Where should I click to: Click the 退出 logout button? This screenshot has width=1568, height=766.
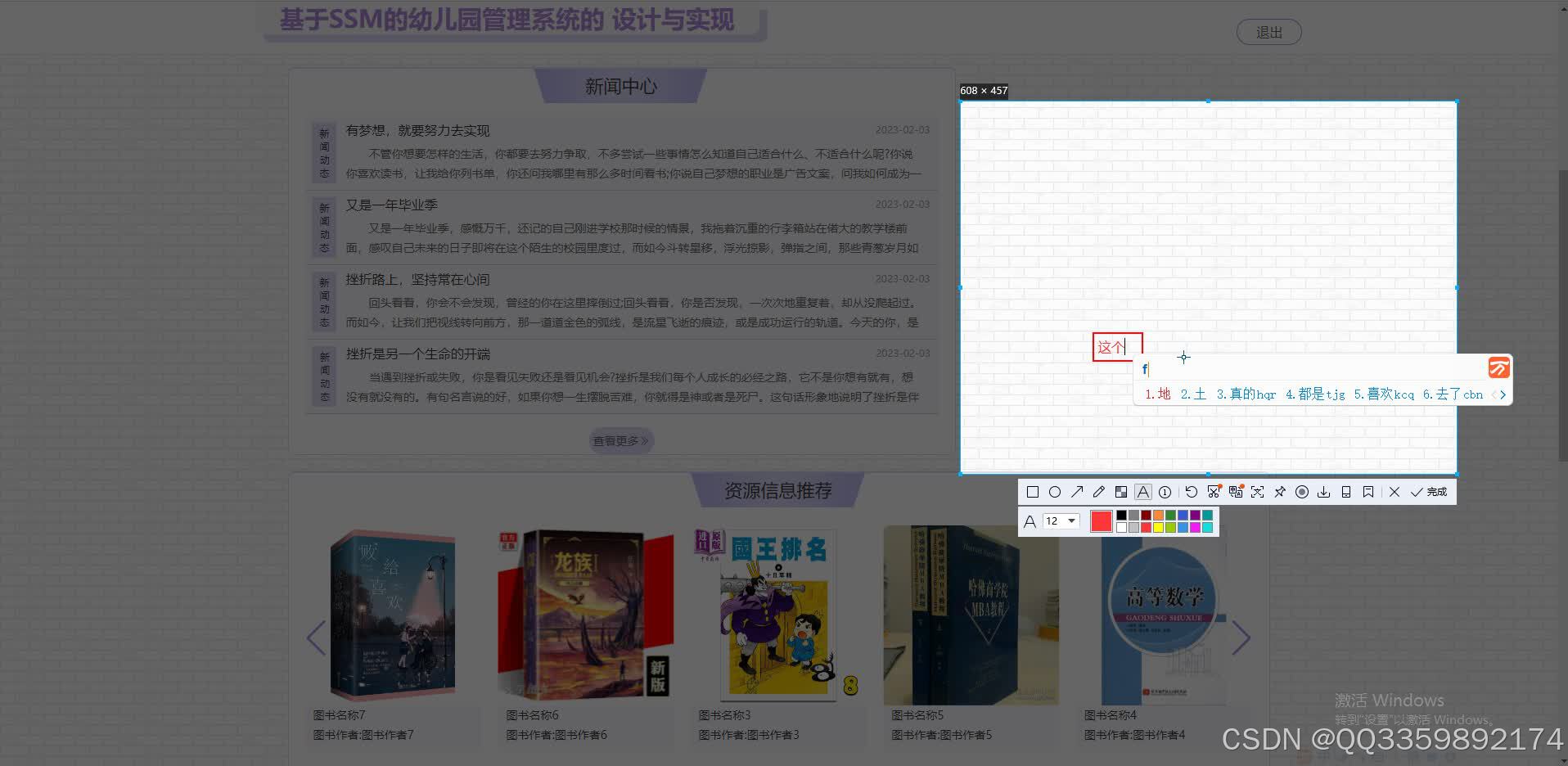point(1268,32)
